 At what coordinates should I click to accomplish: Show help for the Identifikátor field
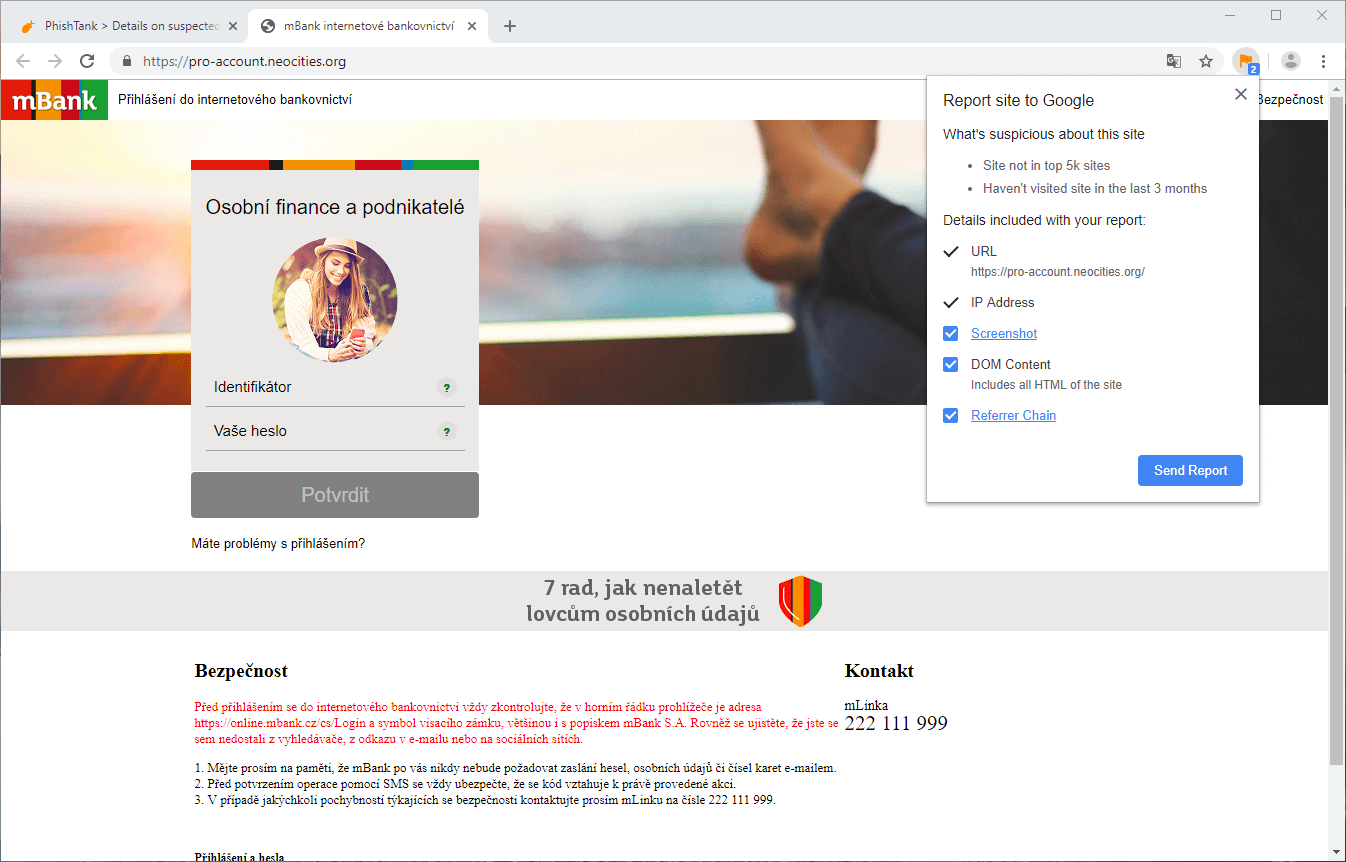click(x=447, y=387)
